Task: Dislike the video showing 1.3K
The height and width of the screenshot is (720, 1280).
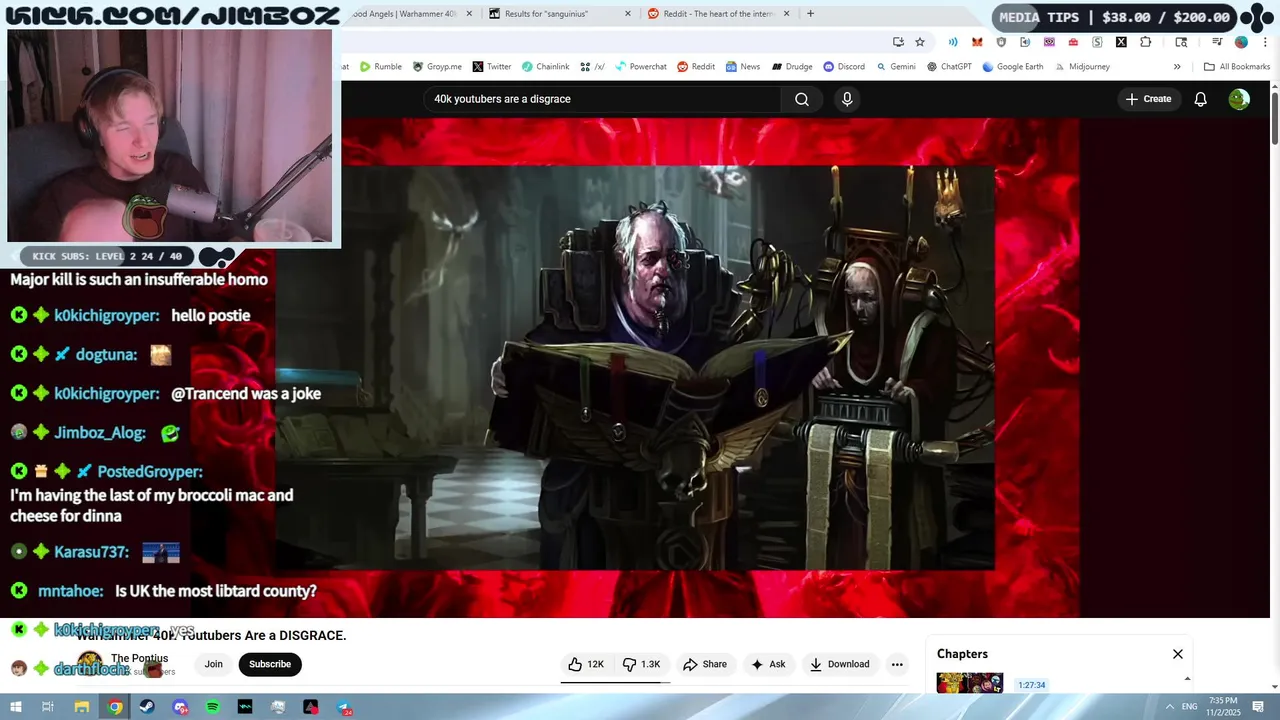Action: [642, 664]
